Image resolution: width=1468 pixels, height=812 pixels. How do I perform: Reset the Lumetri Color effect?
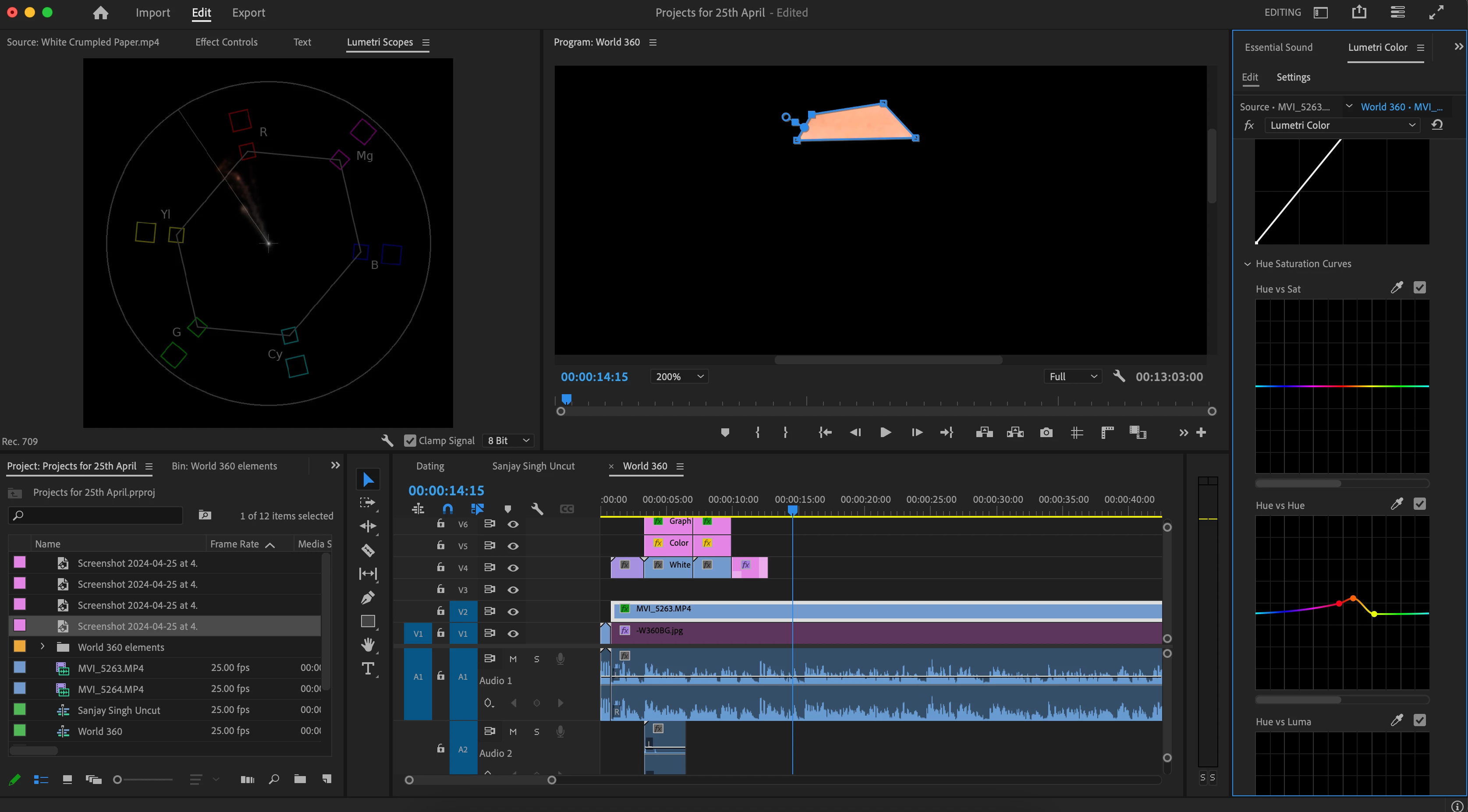(x=1436, y=125)
